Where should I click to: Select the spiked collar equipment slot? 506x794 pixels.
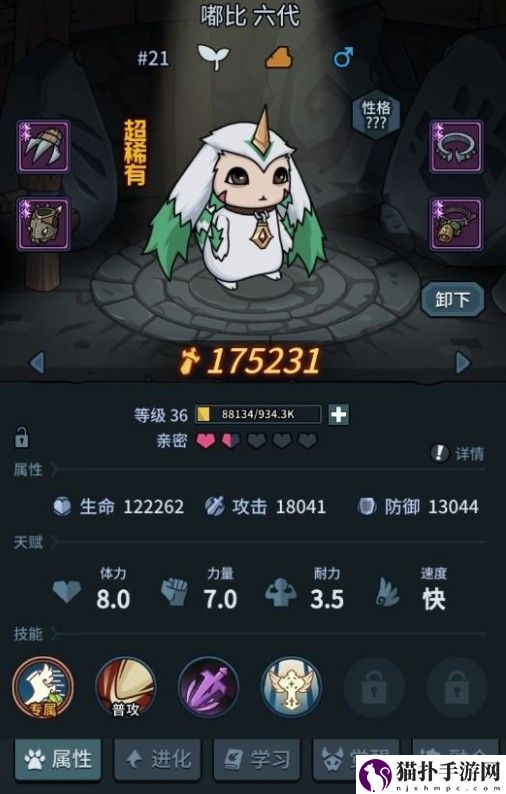coord(456,147)
